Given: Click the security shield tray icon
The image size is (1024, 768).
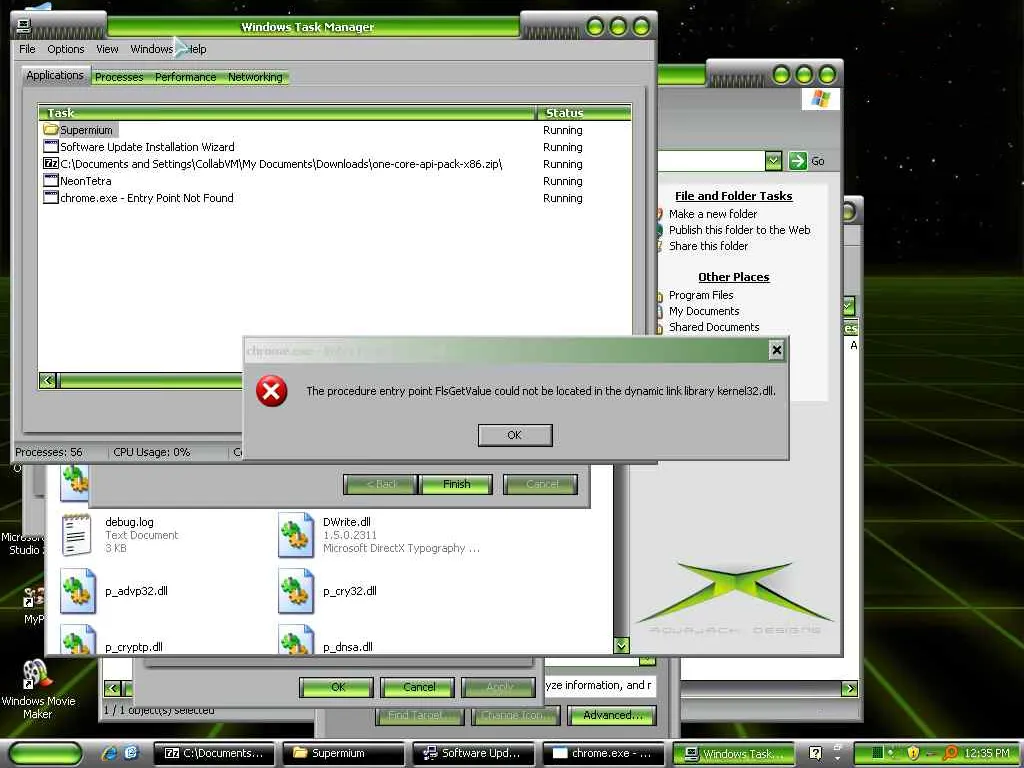Looking at the screenshot, I should [913, 753].
